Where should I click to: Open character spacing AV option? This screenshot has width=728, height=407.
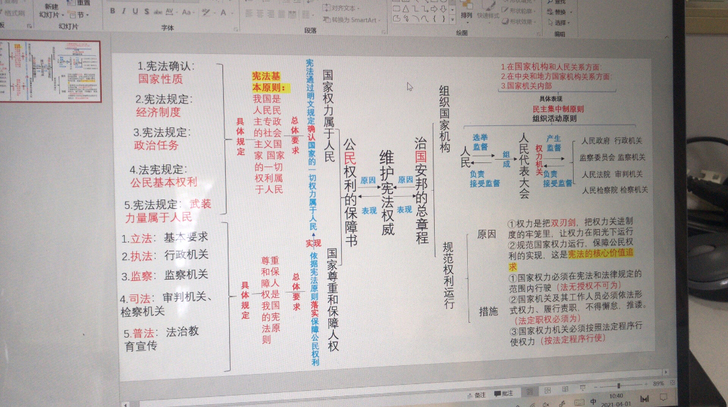[x=170, y=12]
